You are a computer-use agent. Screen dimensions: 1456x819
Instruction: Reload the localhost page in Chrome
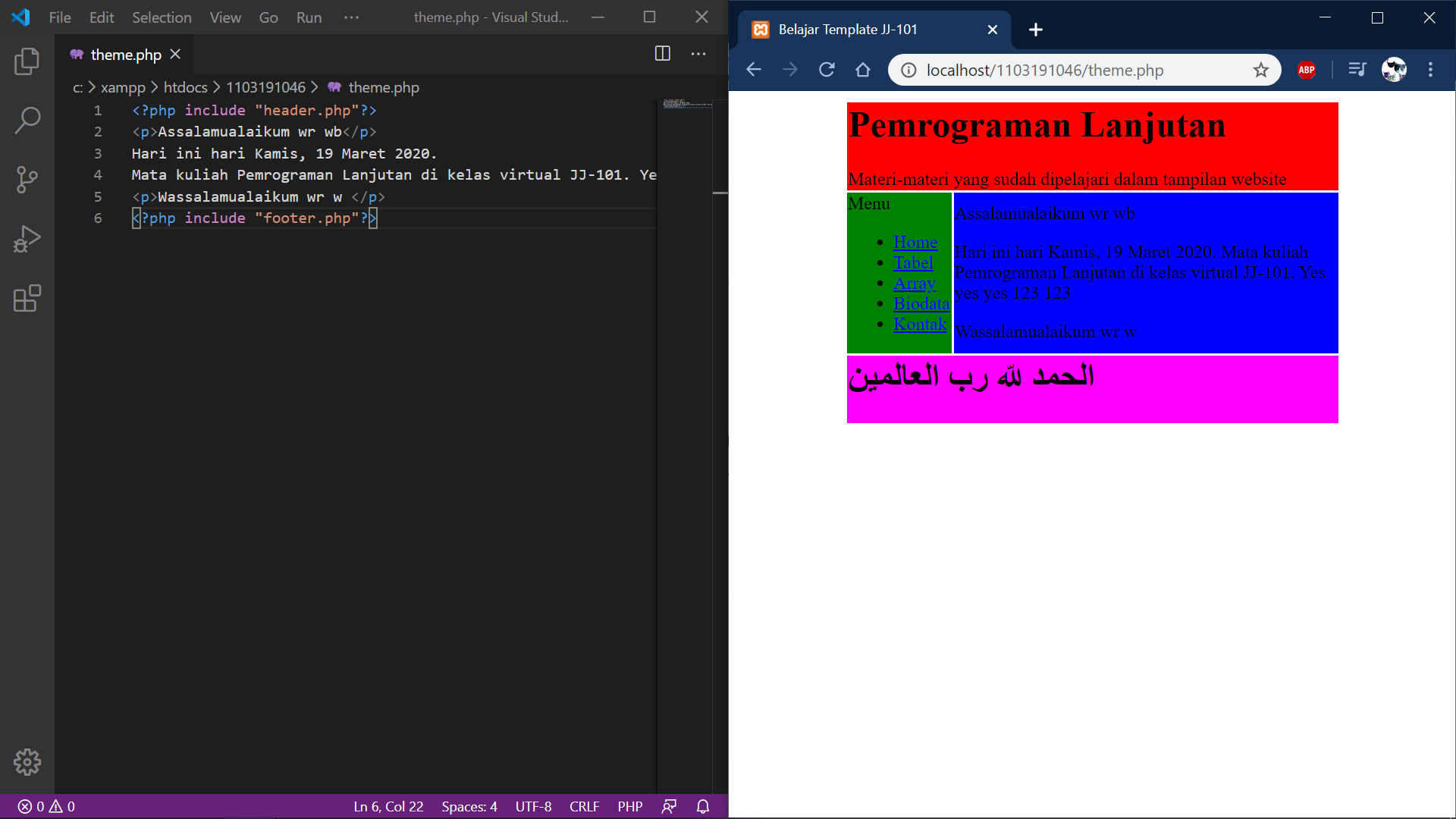(827, 70)
